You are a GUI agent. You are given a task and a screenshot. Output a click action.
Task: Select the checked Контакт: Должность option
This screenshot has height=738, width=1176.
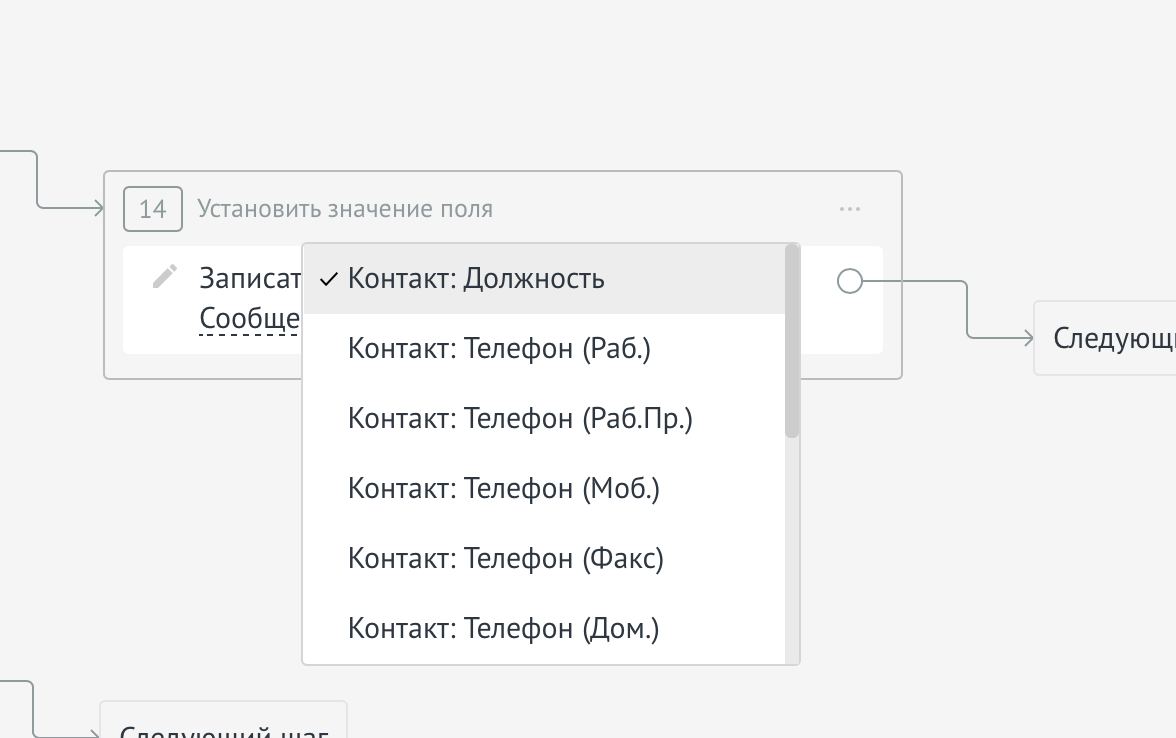point(476,279)
